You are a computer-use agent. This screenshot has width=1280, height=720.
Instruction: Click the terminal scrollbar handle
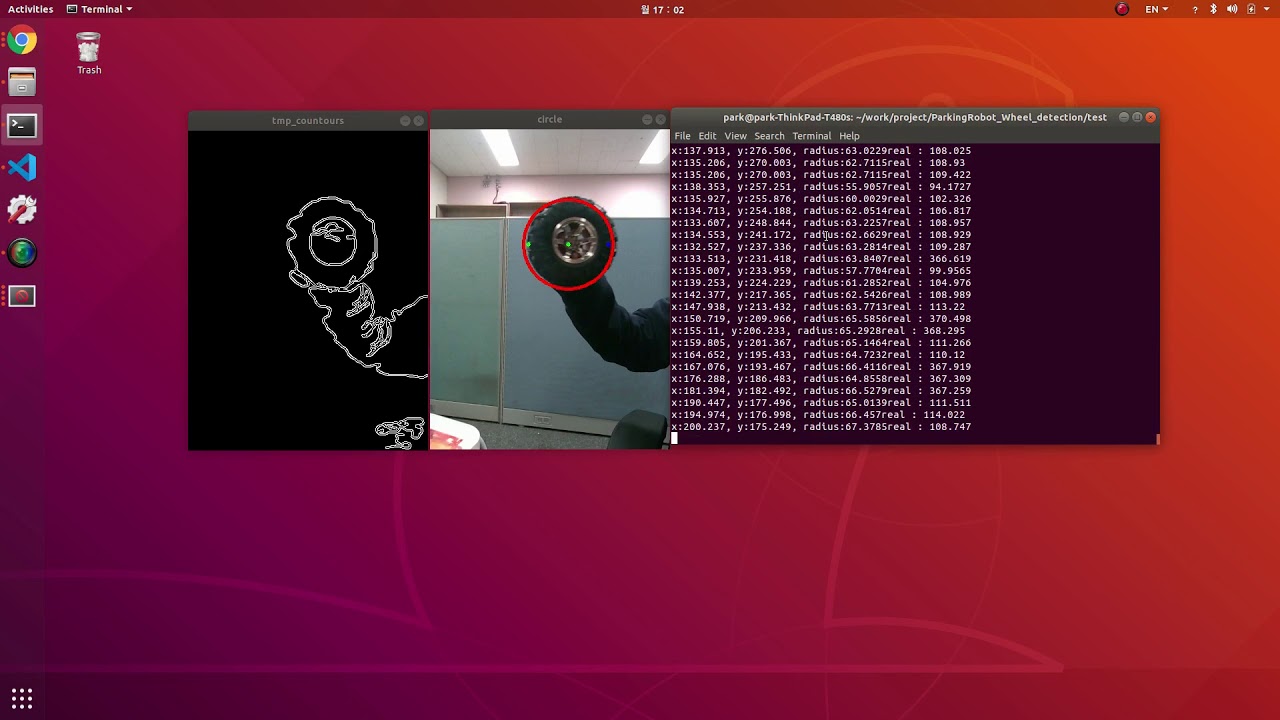[1158, 438]
